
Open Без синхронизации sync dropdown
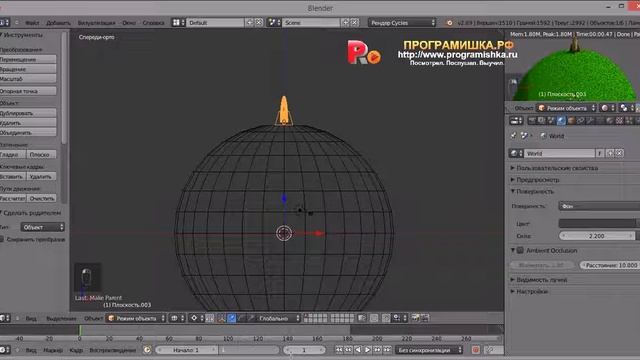429,350
